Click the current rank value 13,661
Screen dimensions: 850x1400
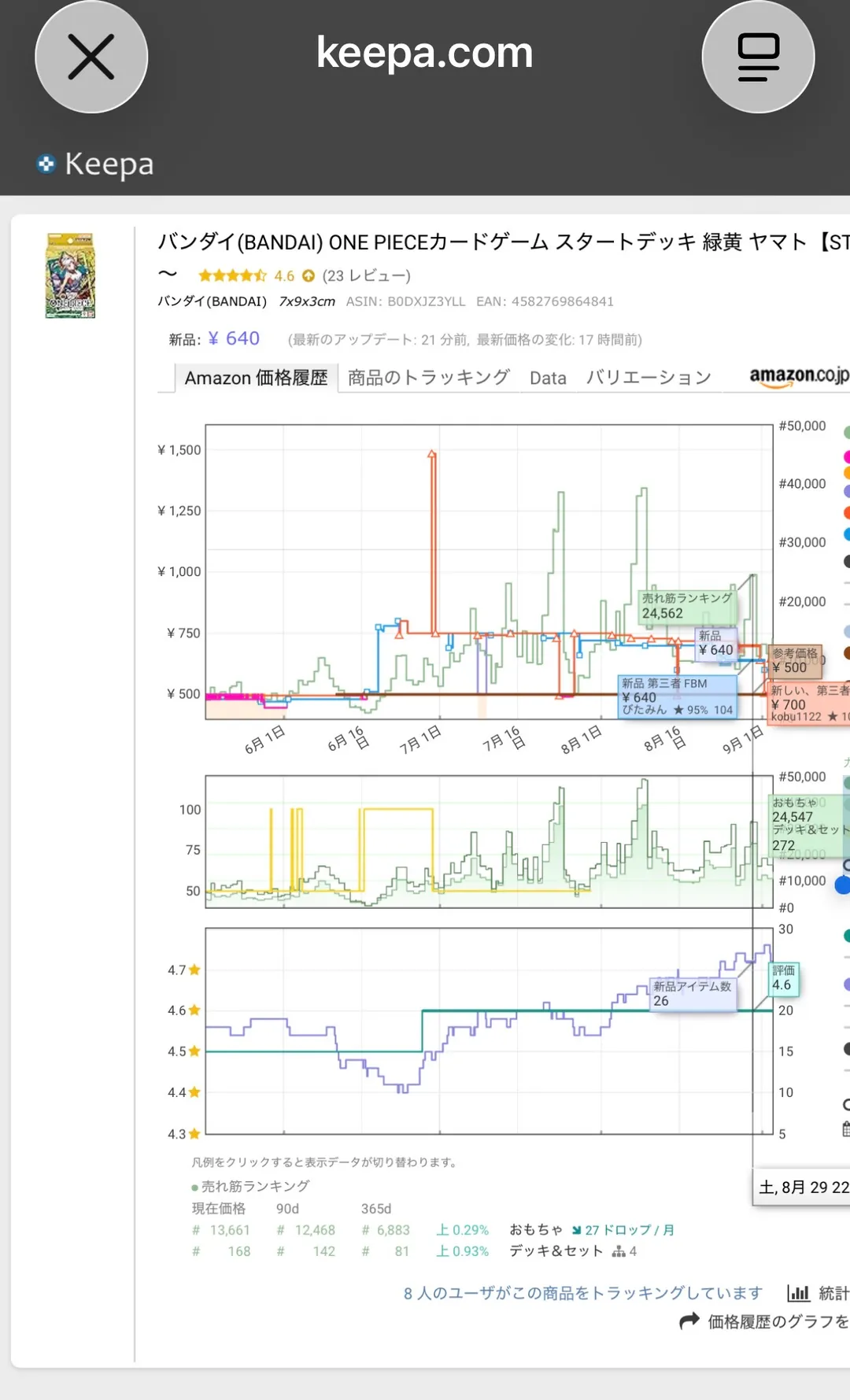click(230, 1230)
